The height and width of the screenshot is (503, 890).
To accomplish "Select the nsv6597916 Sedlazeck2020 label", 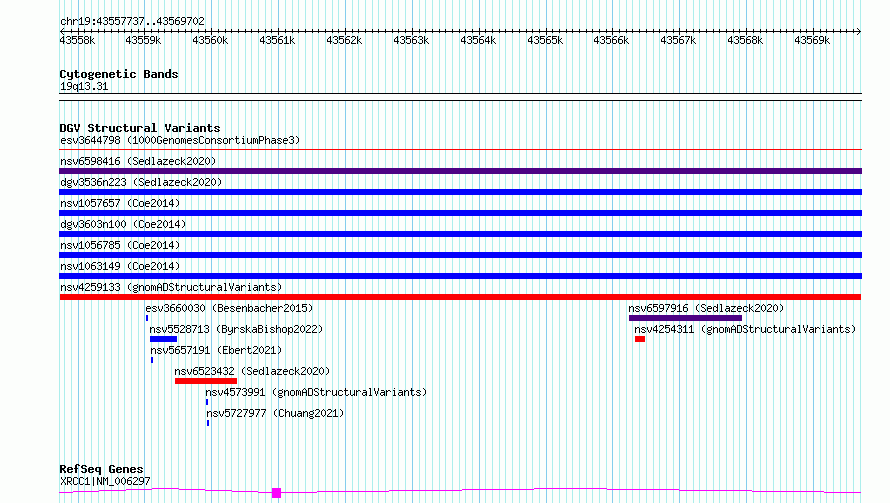I will coord(706,308).
